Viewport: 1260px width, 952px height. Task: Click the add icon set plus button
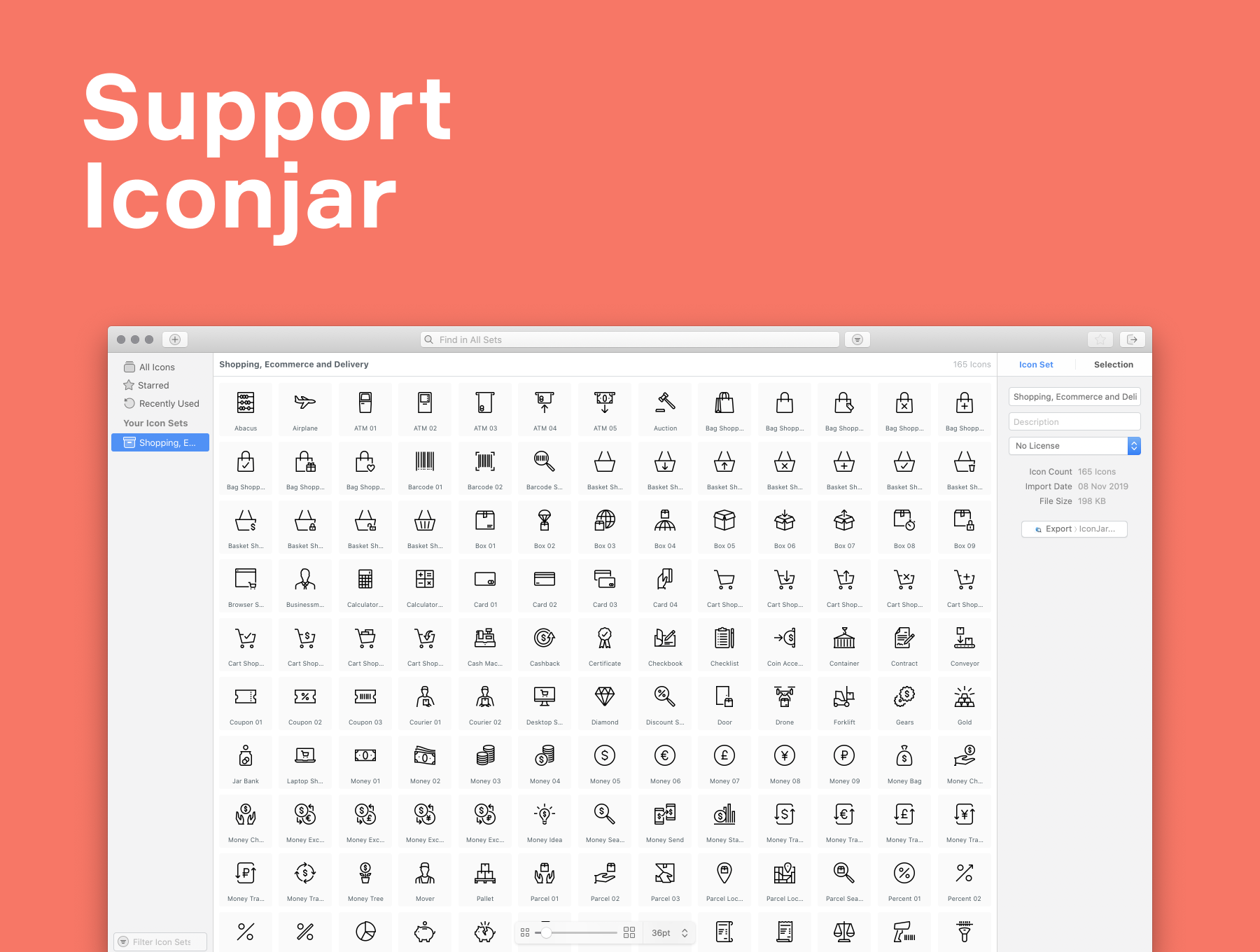pyautogui.click(x=175, y=339)
